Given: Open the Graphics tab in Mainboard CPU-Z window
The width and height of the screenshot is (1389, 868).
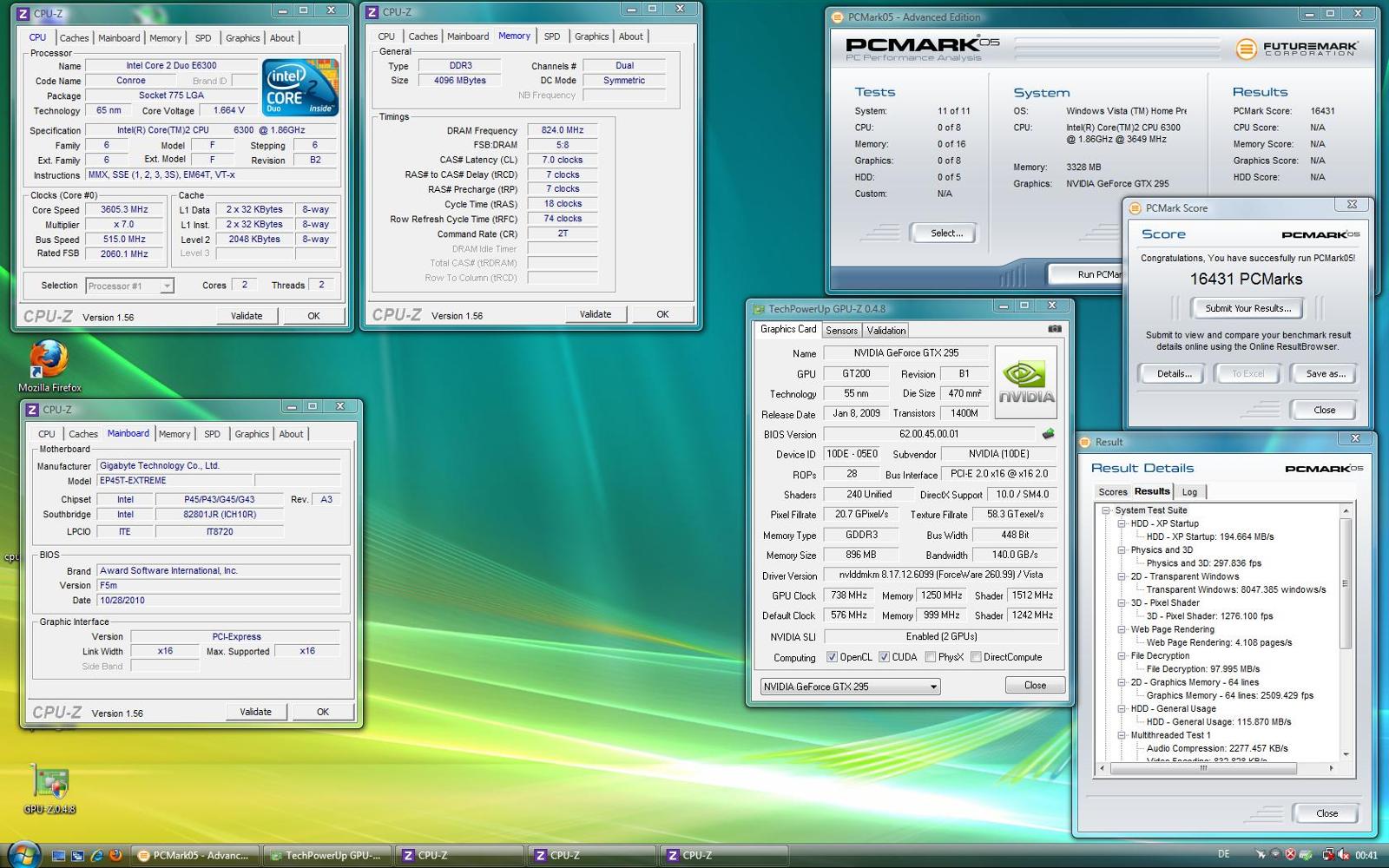Looking at the screenshot, I should pos(252,434).
